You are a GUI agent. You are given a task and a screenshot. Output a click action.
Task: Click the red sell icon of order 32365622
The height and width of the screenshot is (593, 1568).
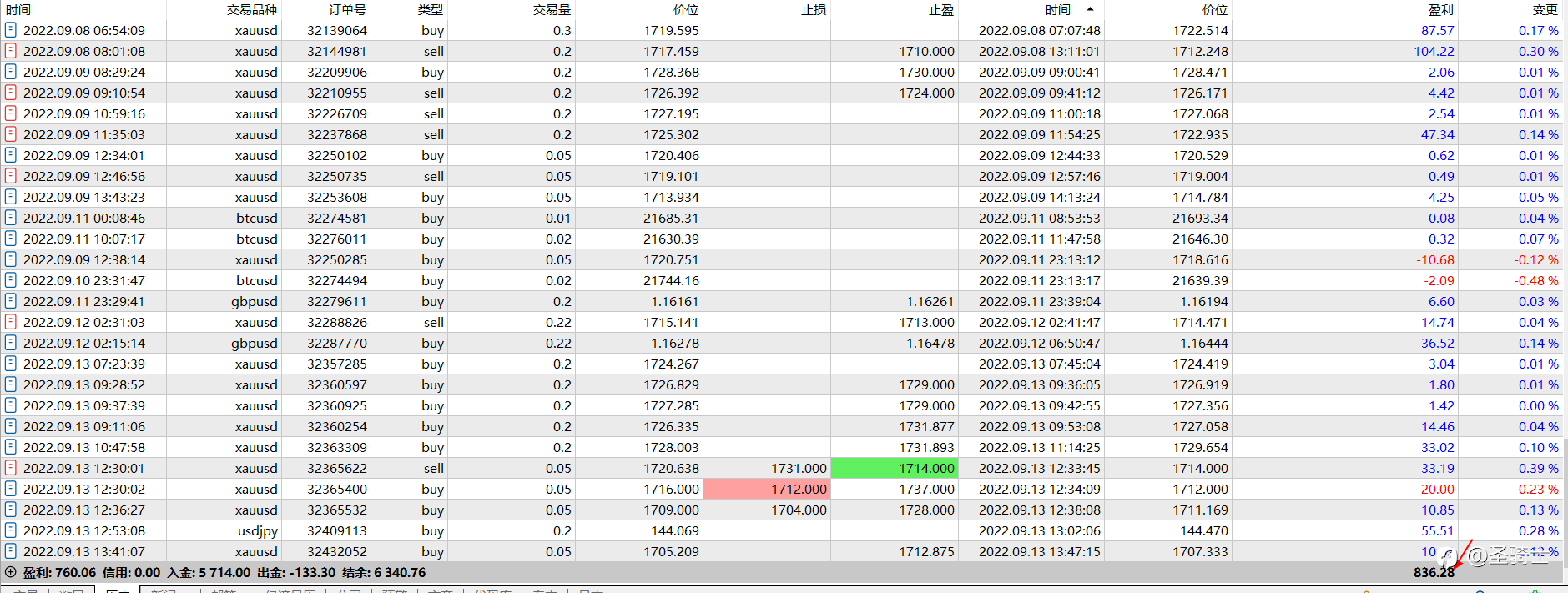tap(11, 468)
